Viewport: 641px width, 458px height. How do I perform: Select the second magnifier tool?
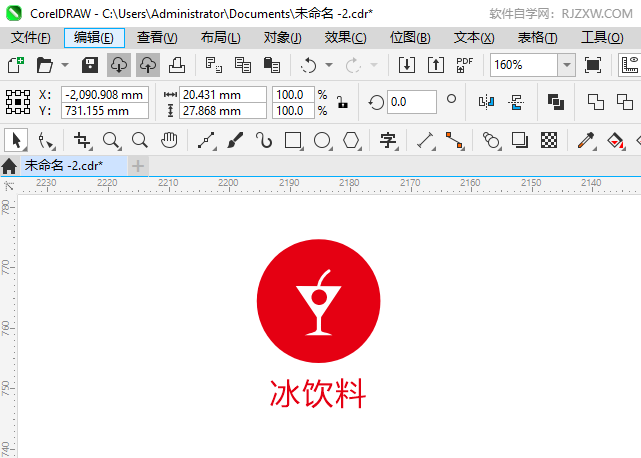140,140
